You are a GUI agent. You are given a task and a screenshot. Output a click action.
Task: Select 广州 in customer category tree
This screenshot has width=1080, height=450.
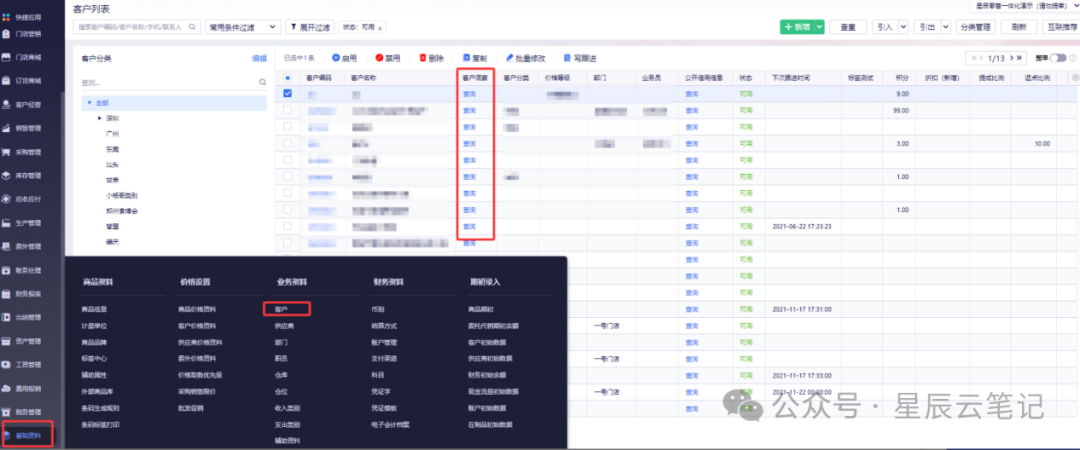click(x=113, y=134)
